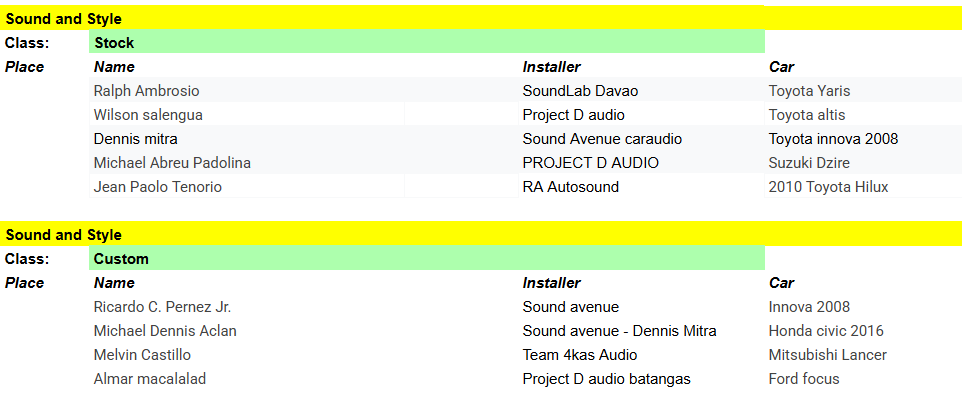Click the Ralph Ambrosio name cell
Viewport: 962px width, 405px height.
(x=146, y=91)
